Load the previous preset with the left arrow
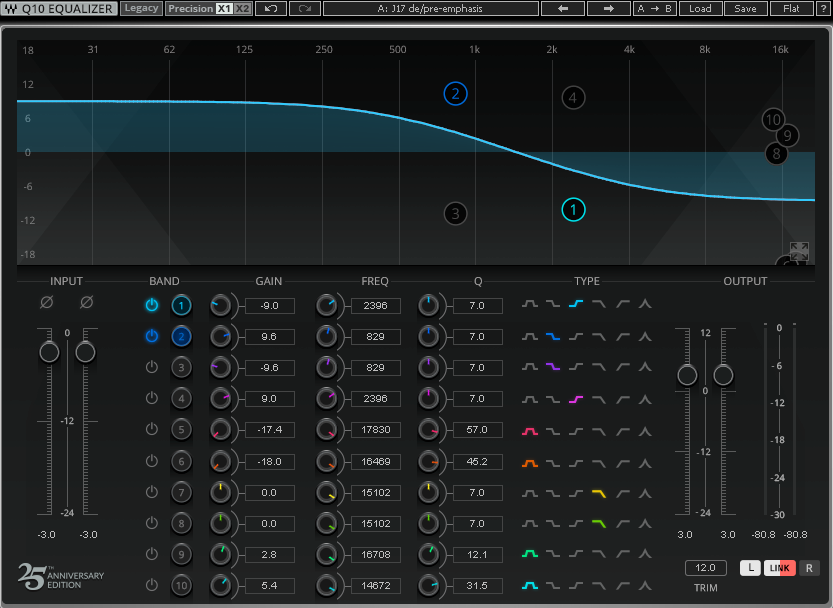Screen dimensions: 833x608 (x=563, y=9)
